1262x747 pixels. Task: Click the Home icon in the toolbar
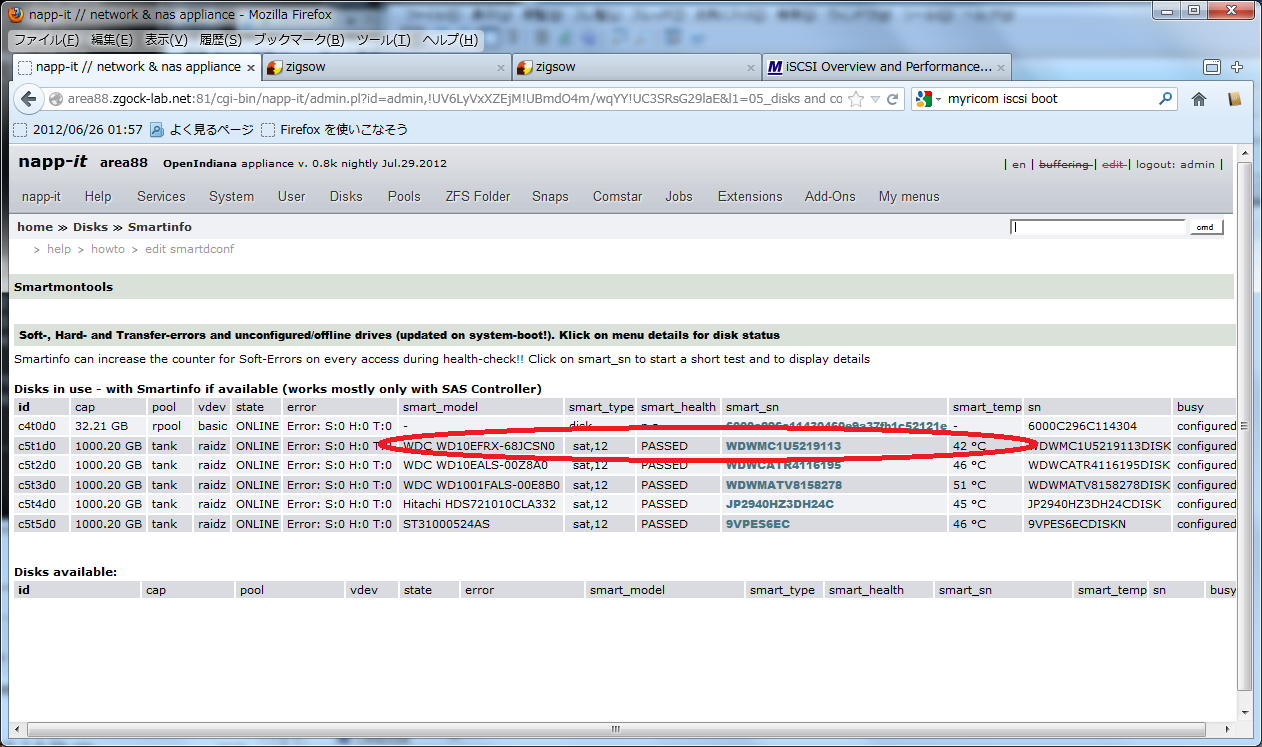[1199, 99]
